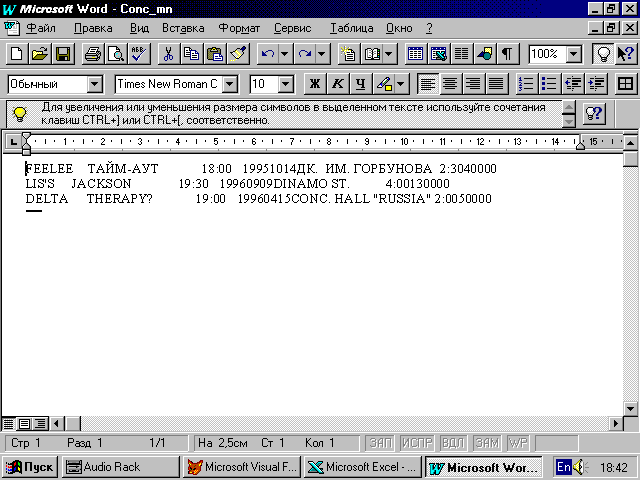The image size is (640, 480).
Task: Click the Tip Wizard lightbulb button
Action: pos(603,54)
